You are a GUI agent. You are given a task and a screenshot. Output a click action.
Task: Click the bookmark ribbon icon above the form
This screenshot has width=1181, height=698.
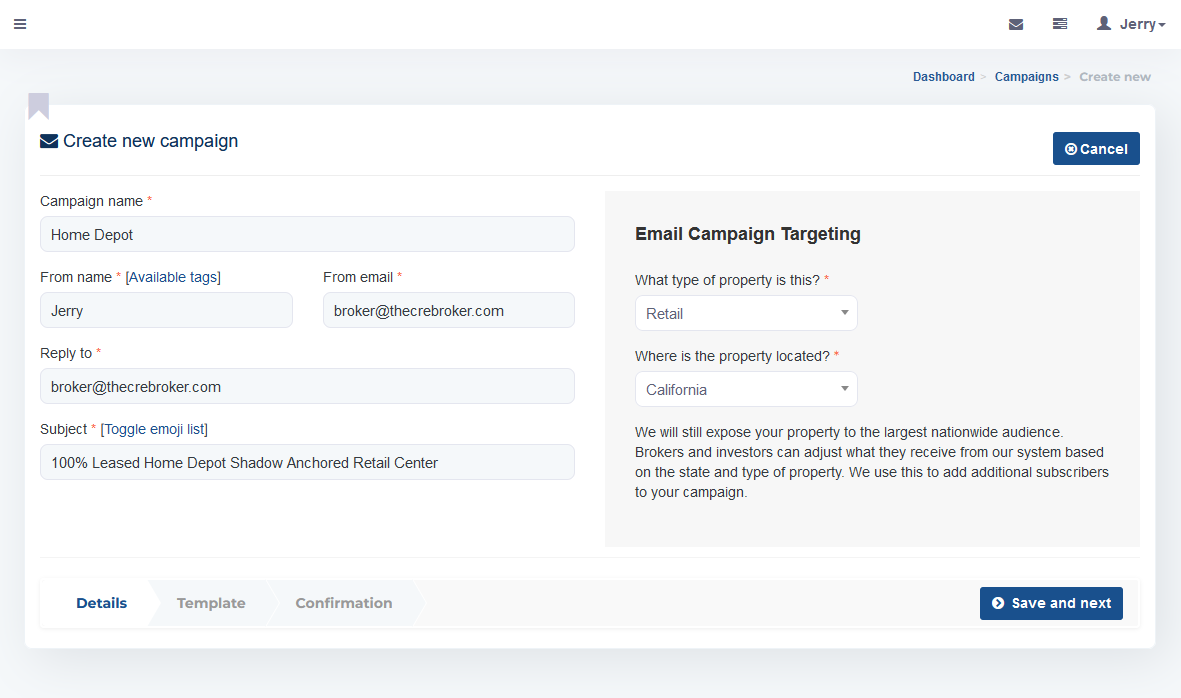coord(38,106)
